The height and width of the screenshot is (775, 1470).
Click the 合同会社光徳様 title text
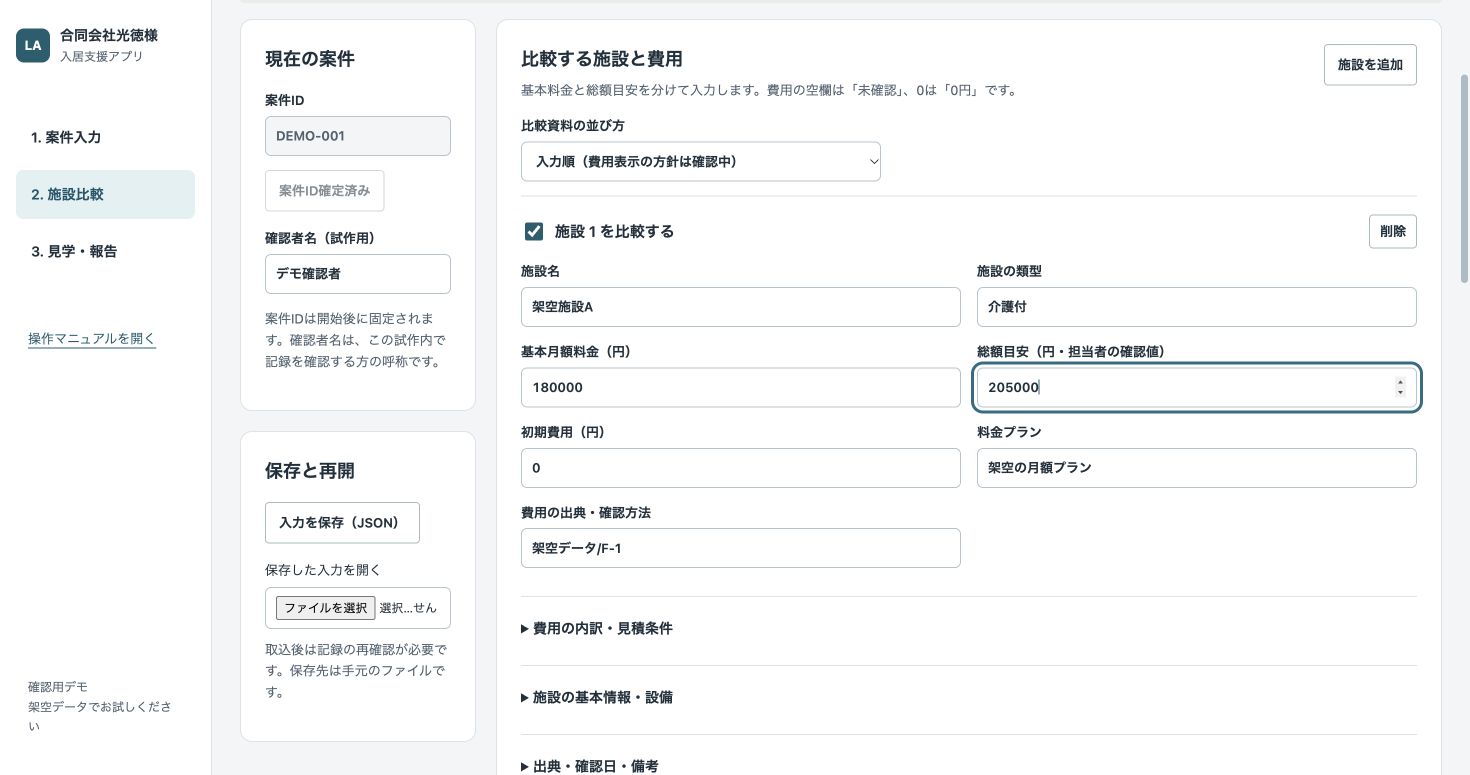pos(109,35)
